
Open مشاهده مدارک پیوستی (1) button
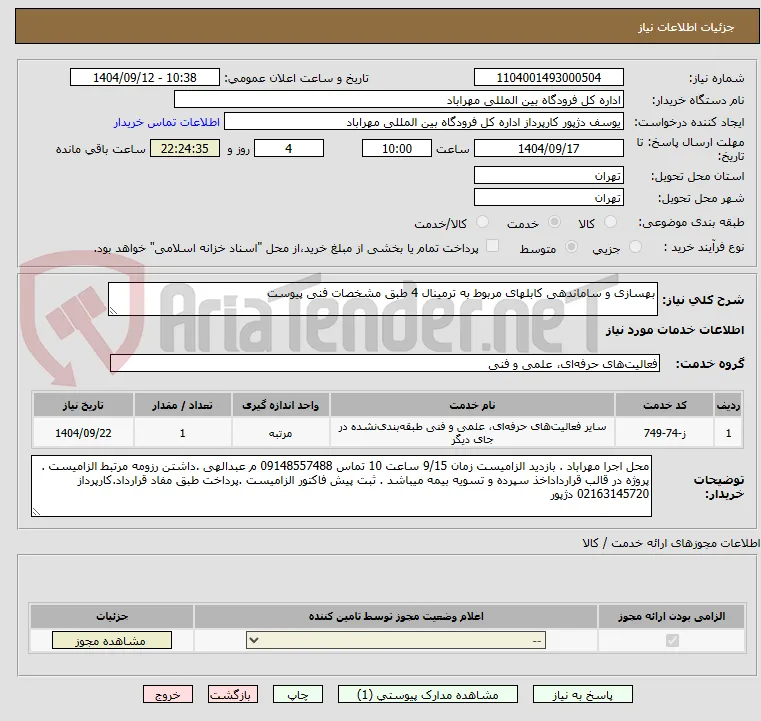[428, 695]
